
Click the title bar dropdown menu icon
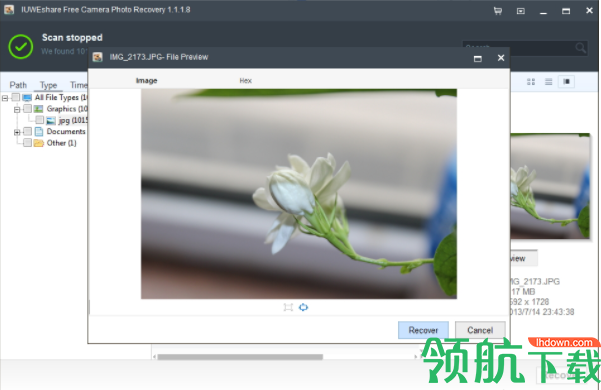[x=521, y=11]
